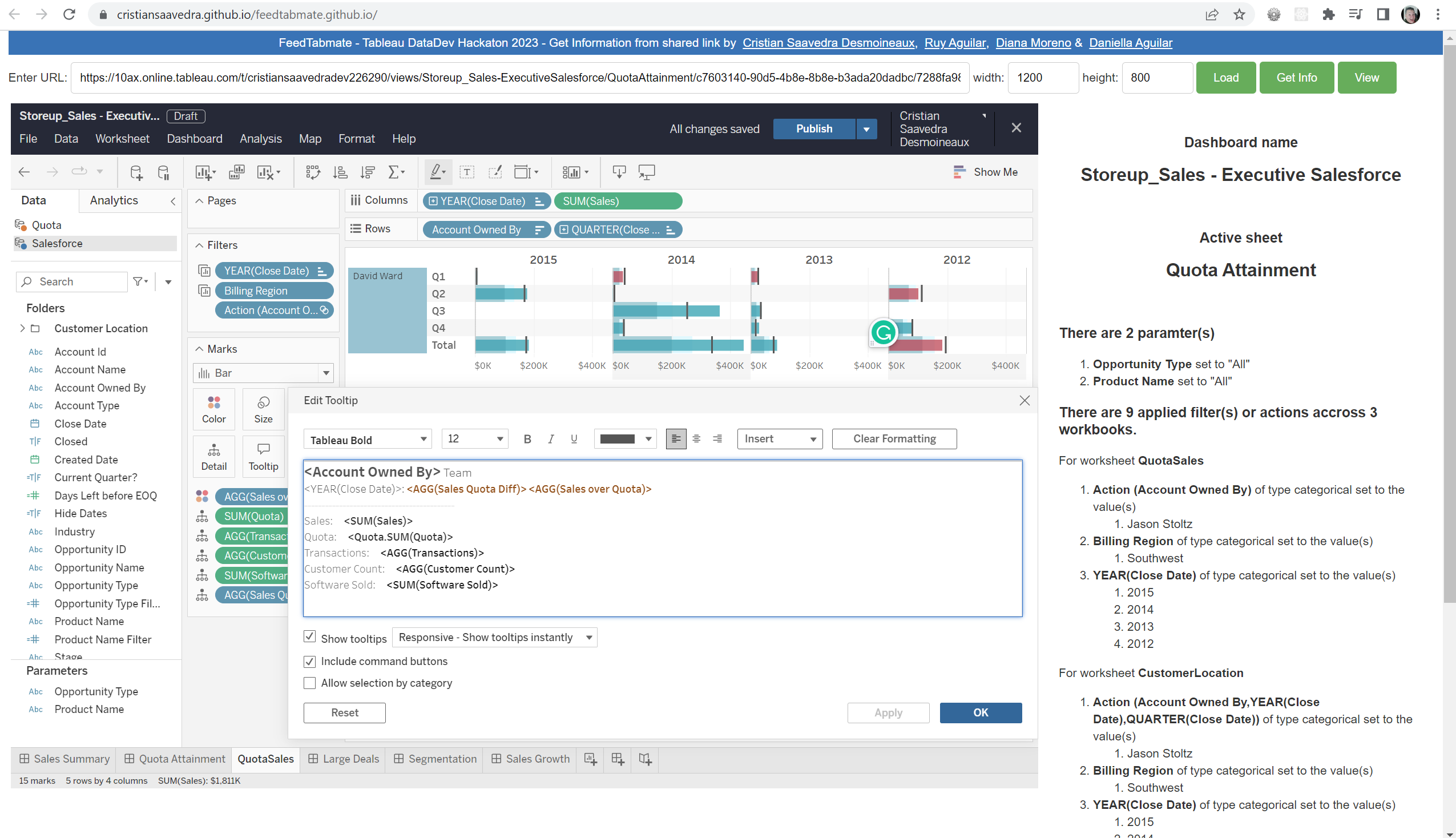
Task: Click the Sort Ascending toolbar icon
Action: [x=340, y=172]
